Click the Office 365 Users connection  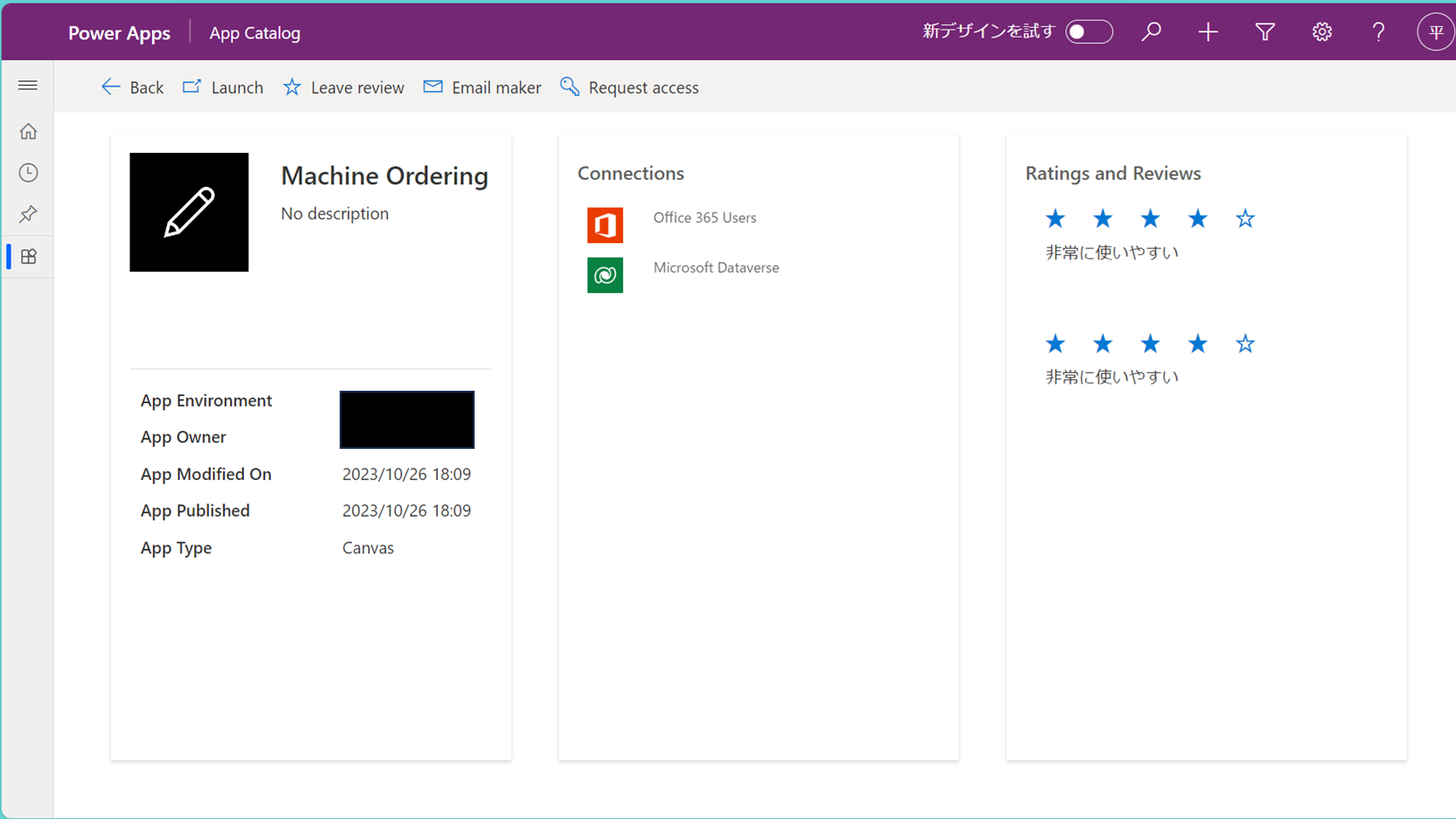tap(703, 218)
